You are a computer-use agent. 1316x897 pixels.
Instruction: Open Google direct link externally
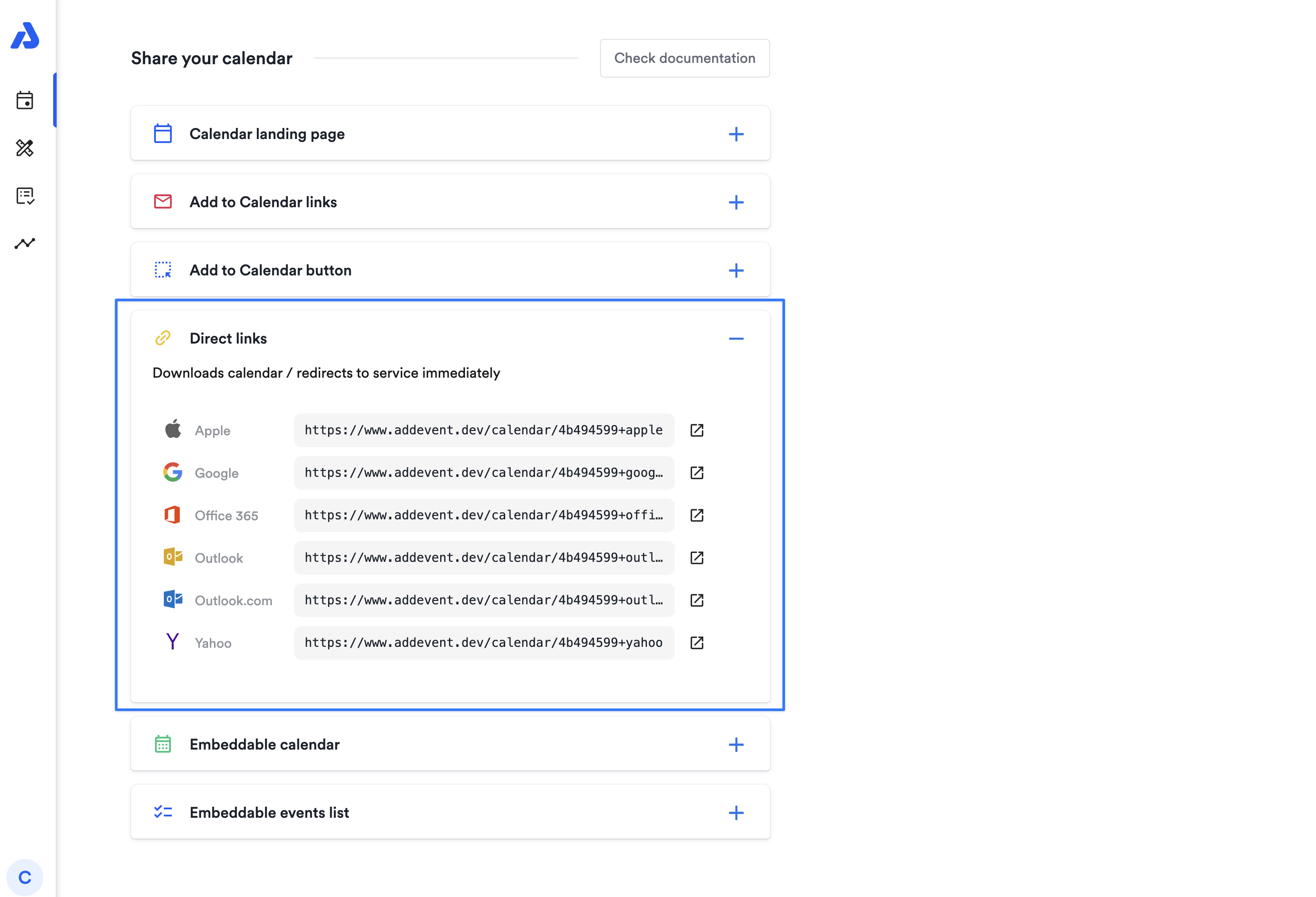point(697,473)
